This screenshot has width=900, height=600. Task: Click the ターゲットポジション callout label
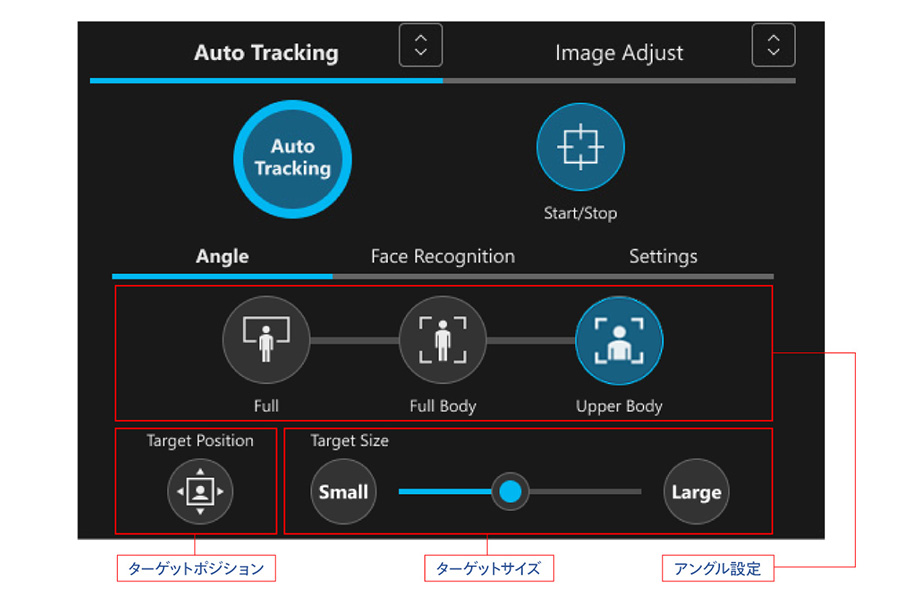(196, 569)
